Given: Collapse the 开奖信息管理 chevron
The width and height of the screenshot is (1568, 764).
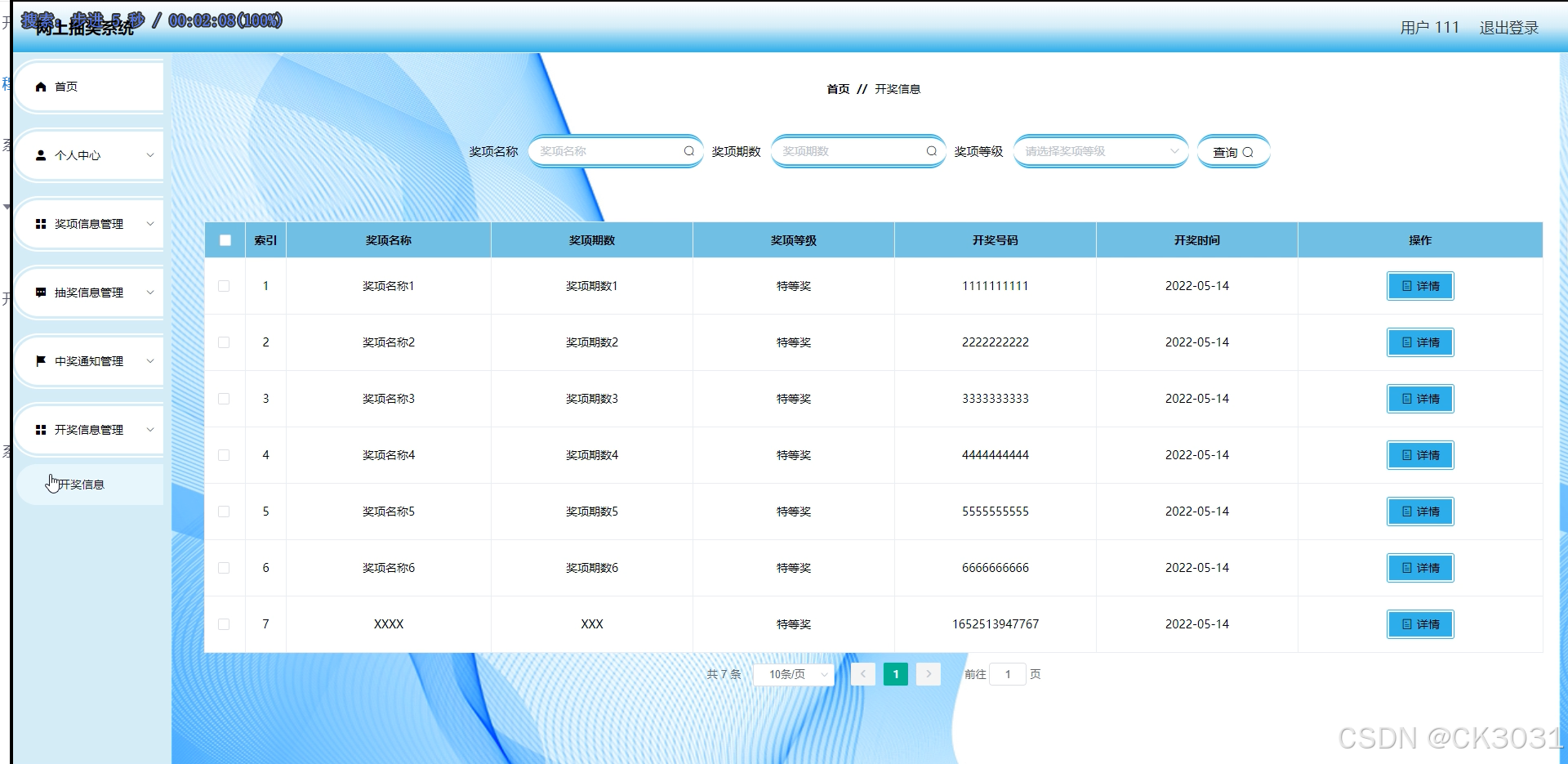Looking at the screenshot, I should click(x=150, y=430).
